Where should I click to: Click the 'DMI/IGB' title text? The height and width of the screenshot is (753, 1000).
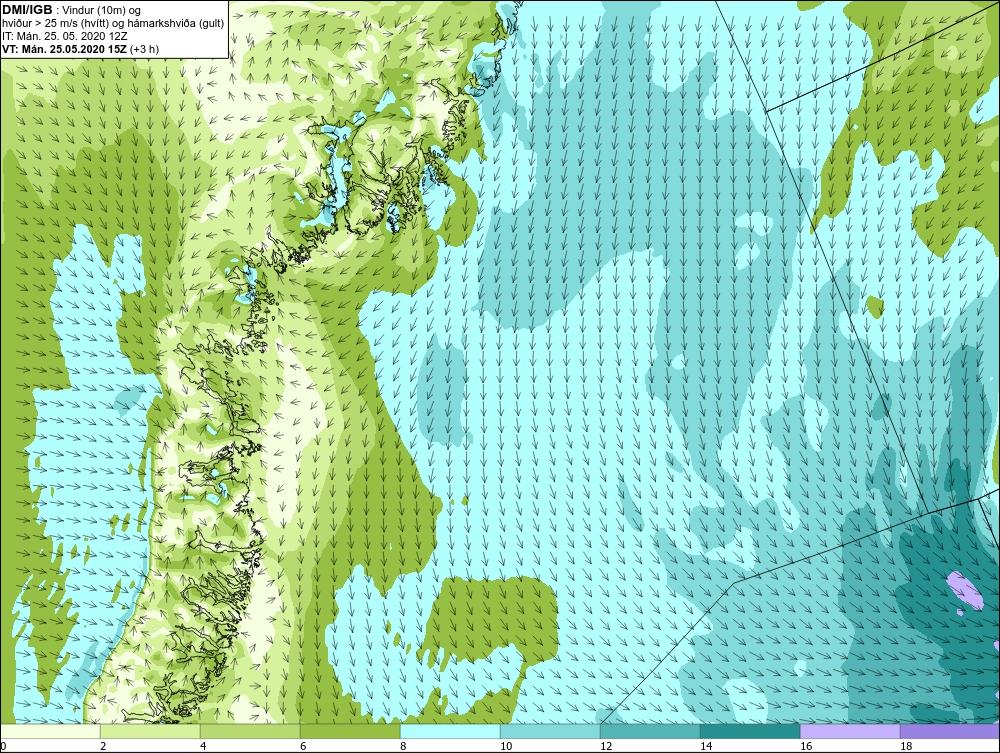[x=27, y=10]
